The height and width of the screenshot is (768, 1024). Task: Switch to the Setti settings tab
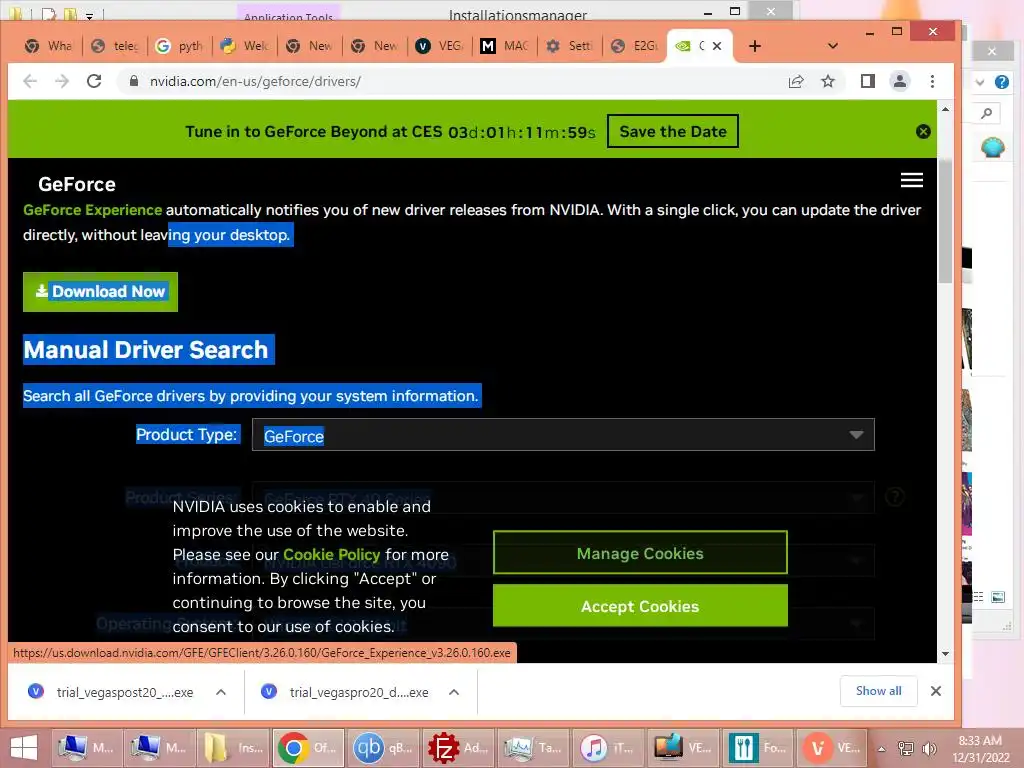[x=570, y=46]
